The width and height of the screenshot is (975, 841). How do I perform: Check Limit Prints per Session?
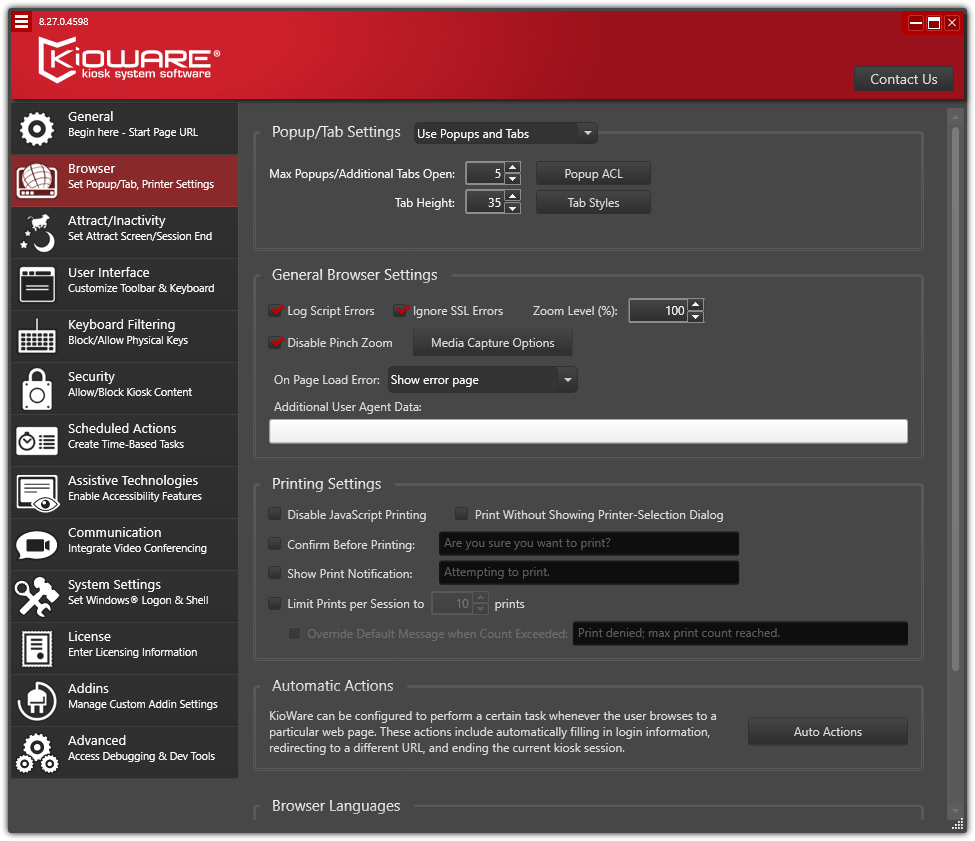tap(274, 603)
